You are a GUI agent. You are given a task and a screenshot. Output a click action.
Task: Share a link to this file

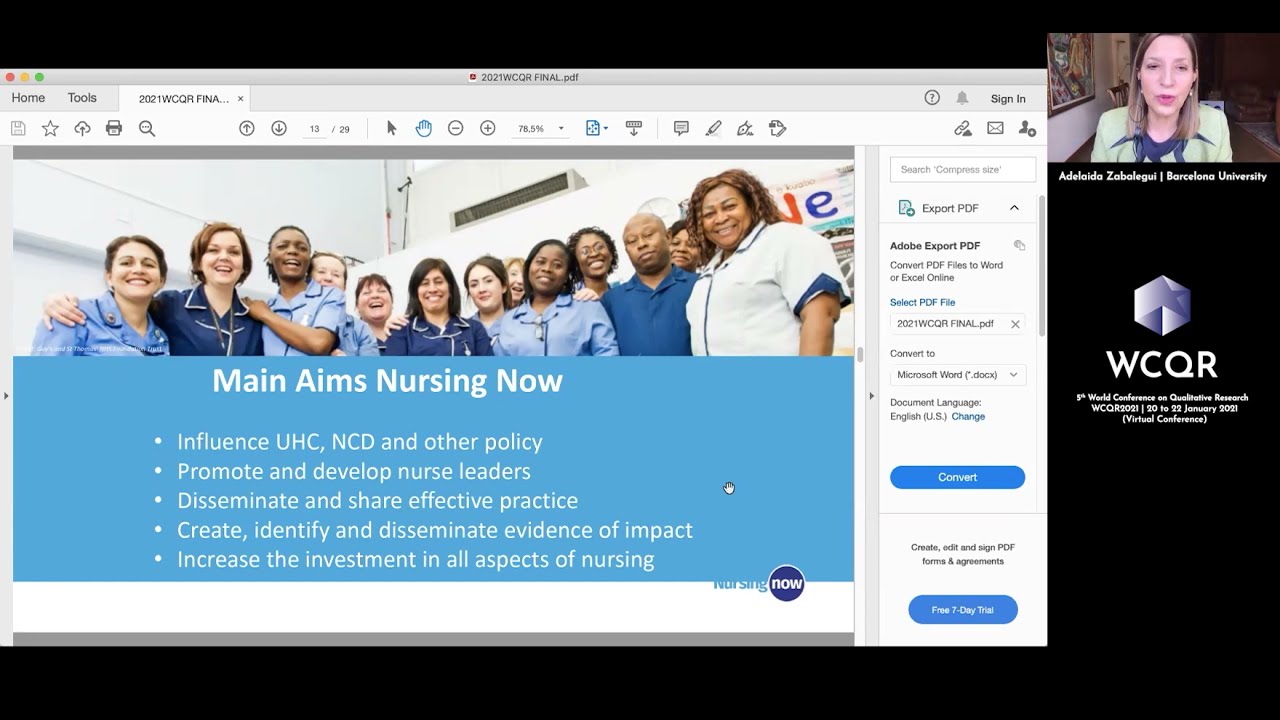pos(963,128)
